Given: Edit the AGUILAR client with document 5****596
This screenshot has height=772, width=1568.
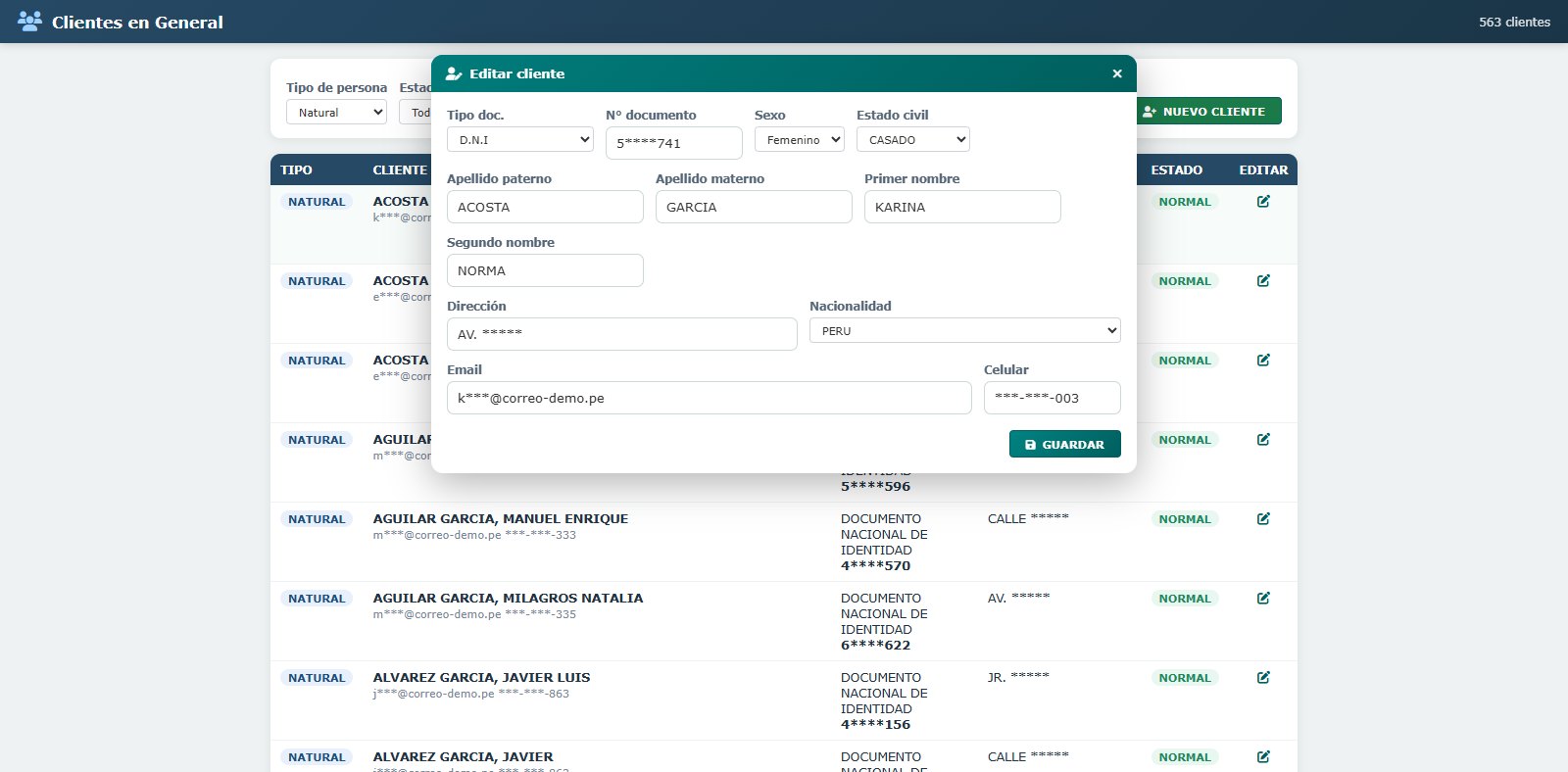Looking at the screenshot, I should tap(1263, 440).
